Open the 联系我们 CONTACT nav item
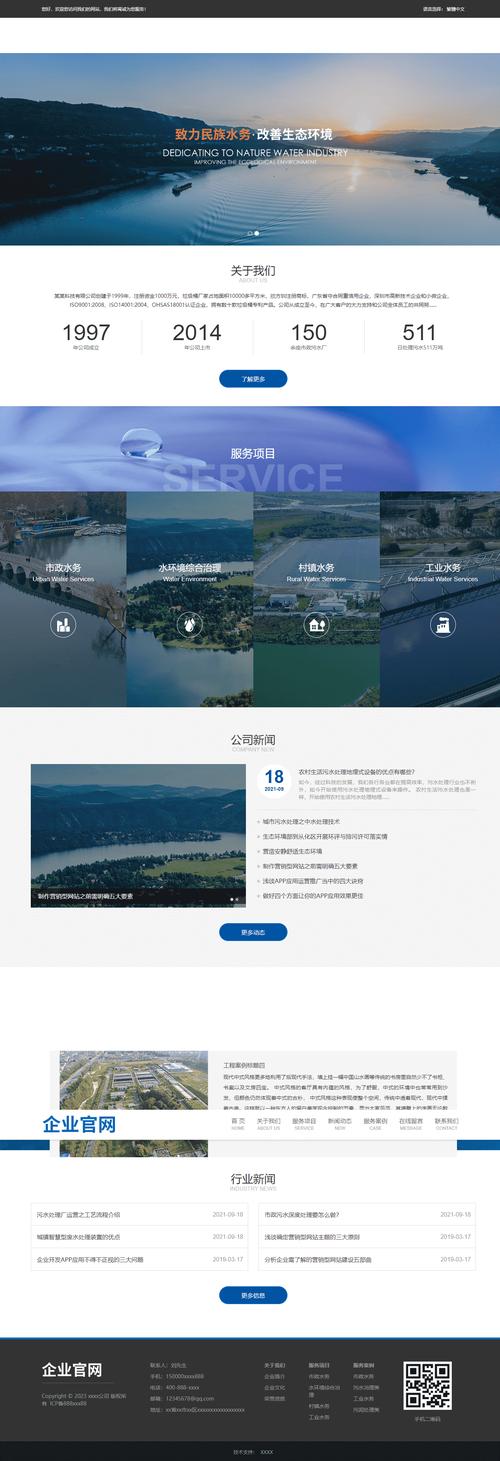This screenshot has height=1461, width=500. coord(447,1124)
